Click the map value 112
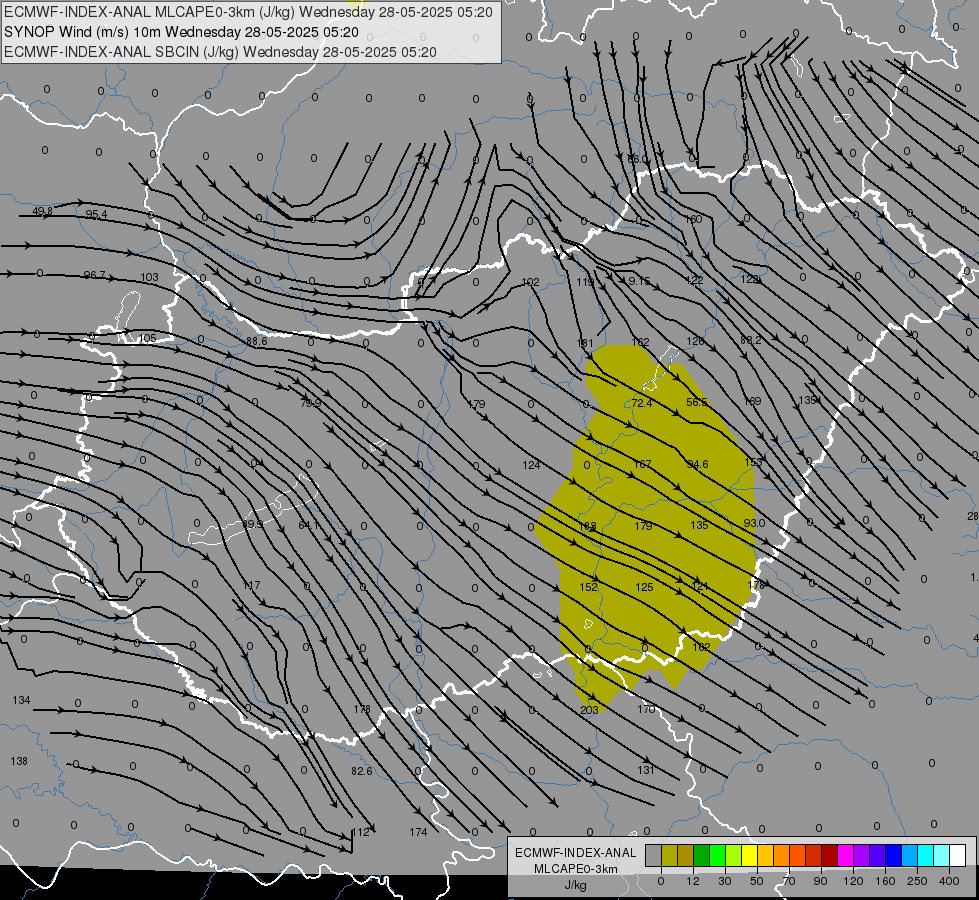Image resolution: width=979 pixels, height=900 pixels. [361, 832]
